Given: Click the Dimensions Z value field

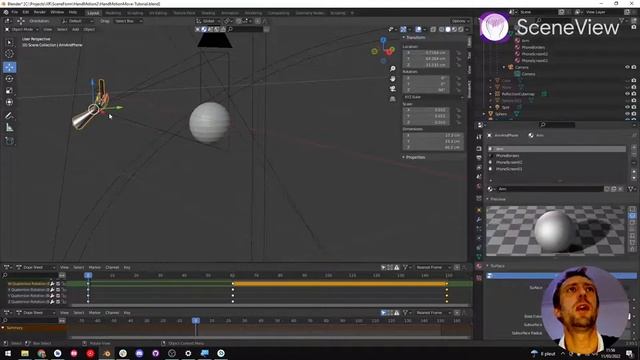Looking at the screenshot, I should tap(433, 147).
